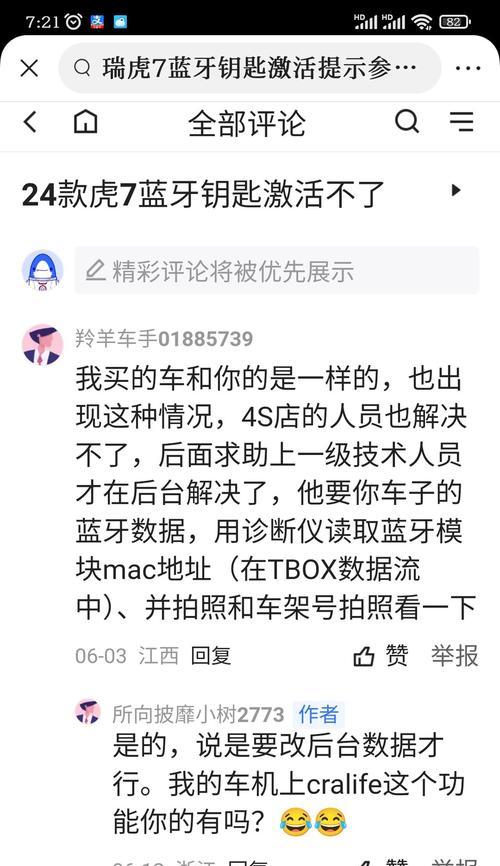Open the three-dot more options menu
The image size is (500, 866).
click(468, 68)
